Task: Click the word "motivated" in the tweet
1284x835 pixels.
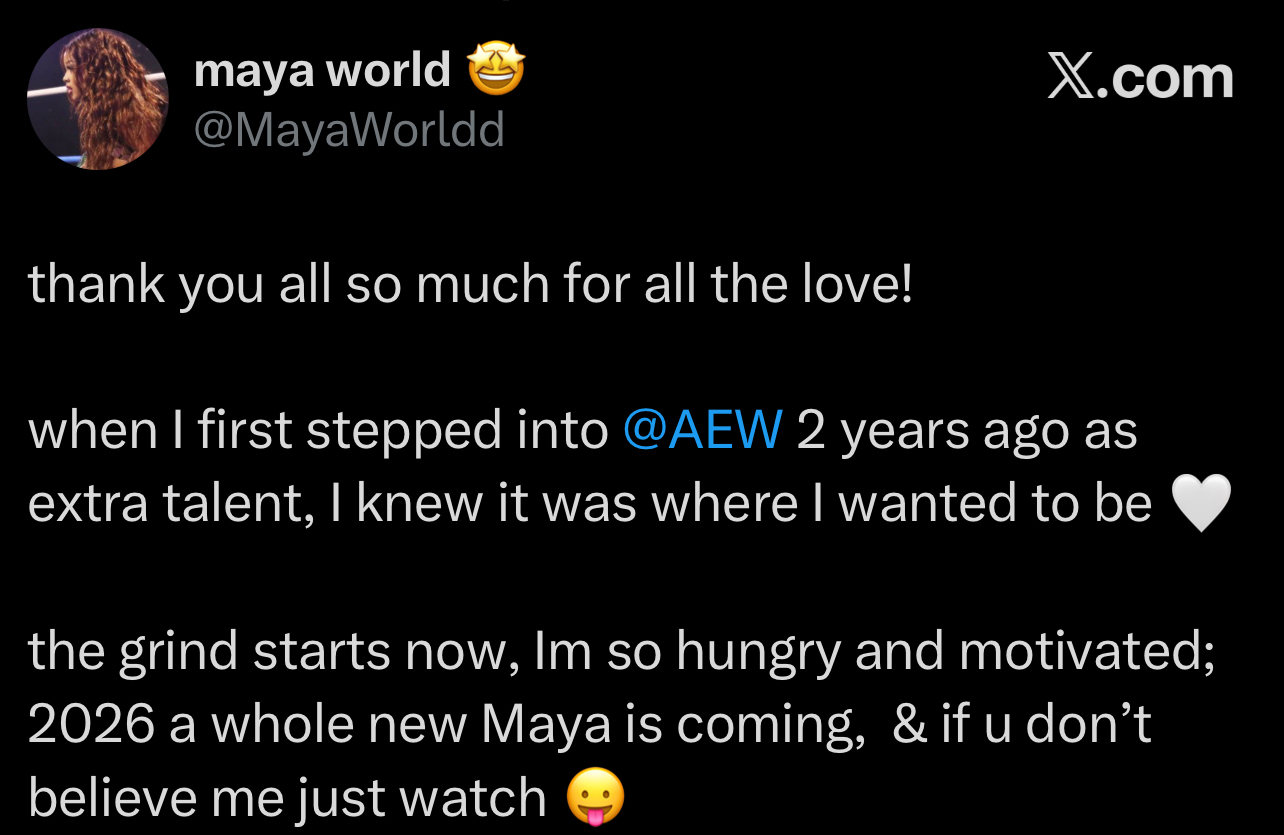Action: [1085, 651]
